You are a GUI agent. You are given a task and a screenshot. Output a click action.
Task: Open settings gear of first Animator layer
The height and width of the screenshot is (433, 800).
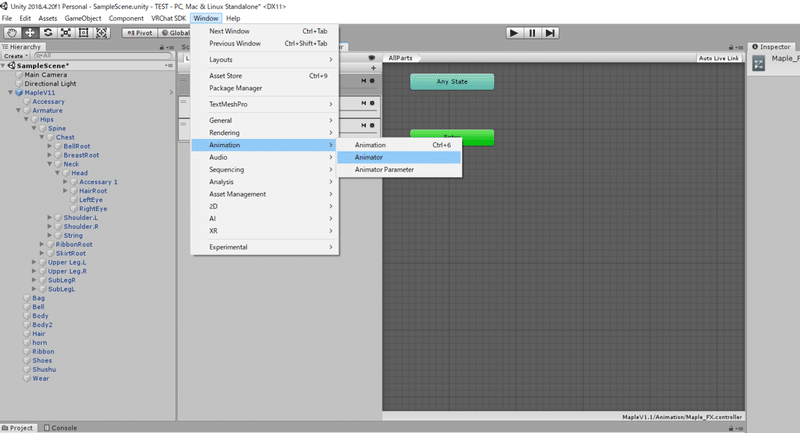coord(372,81)
